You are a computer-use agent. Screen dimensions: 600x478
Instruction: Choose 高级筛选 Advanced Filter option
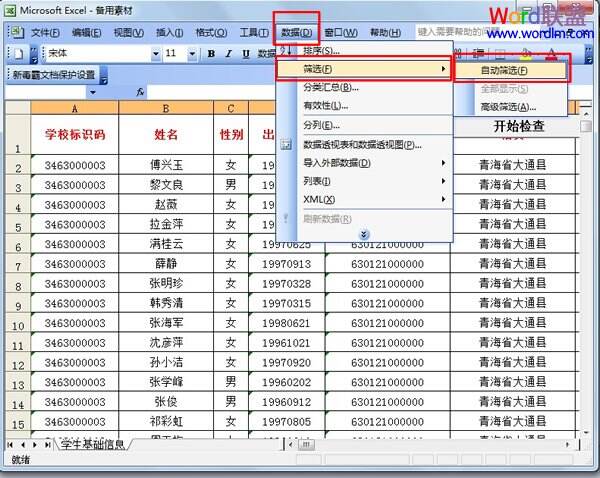click(x=508, y=106)
